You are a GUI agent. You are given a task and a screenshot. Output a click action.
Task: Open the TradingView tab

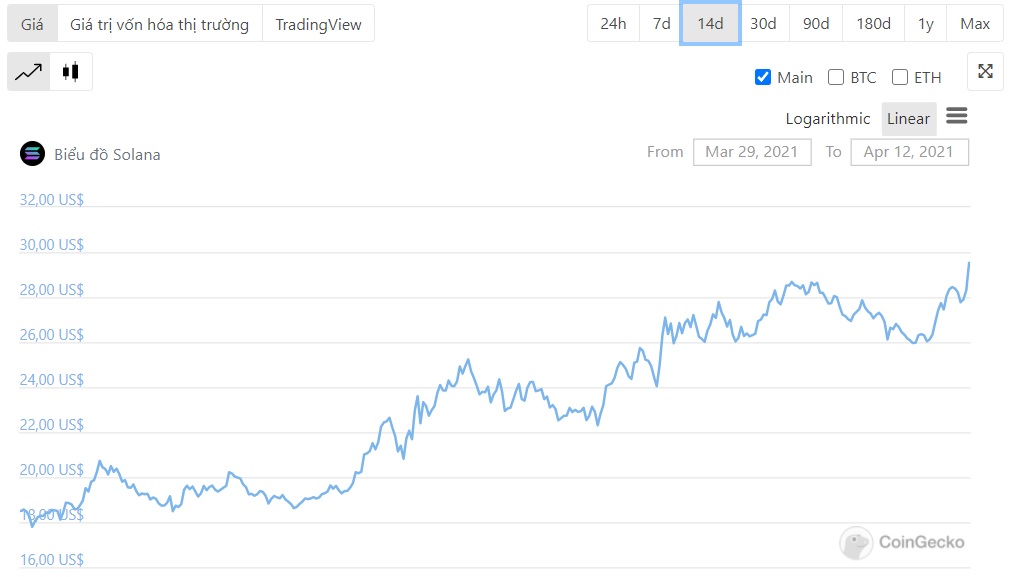tap(318, 24)
